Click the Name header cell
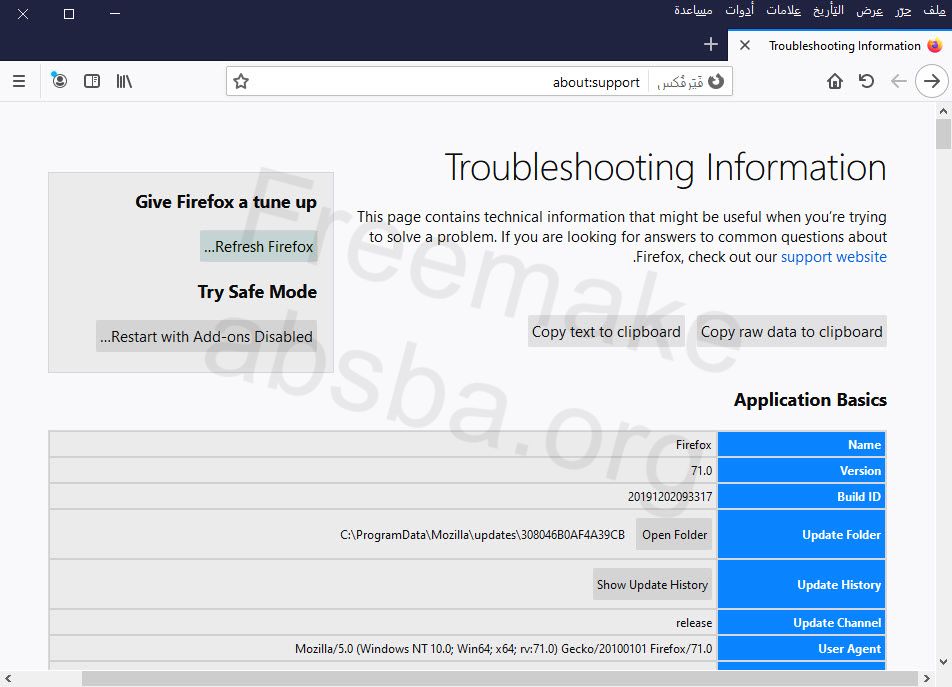The height and width of the screenshot is (687, 952). point(801,445)
